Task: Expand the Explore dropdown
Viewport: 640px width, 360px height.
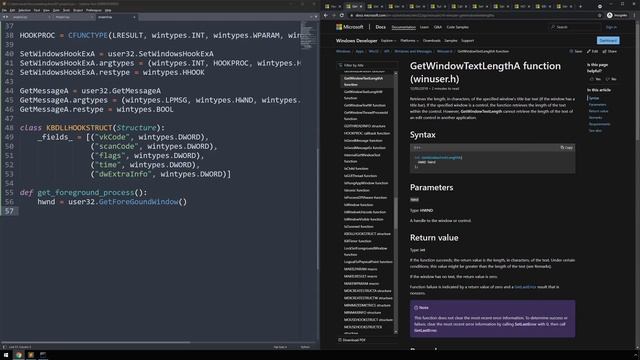Action: tap(389, 41)
